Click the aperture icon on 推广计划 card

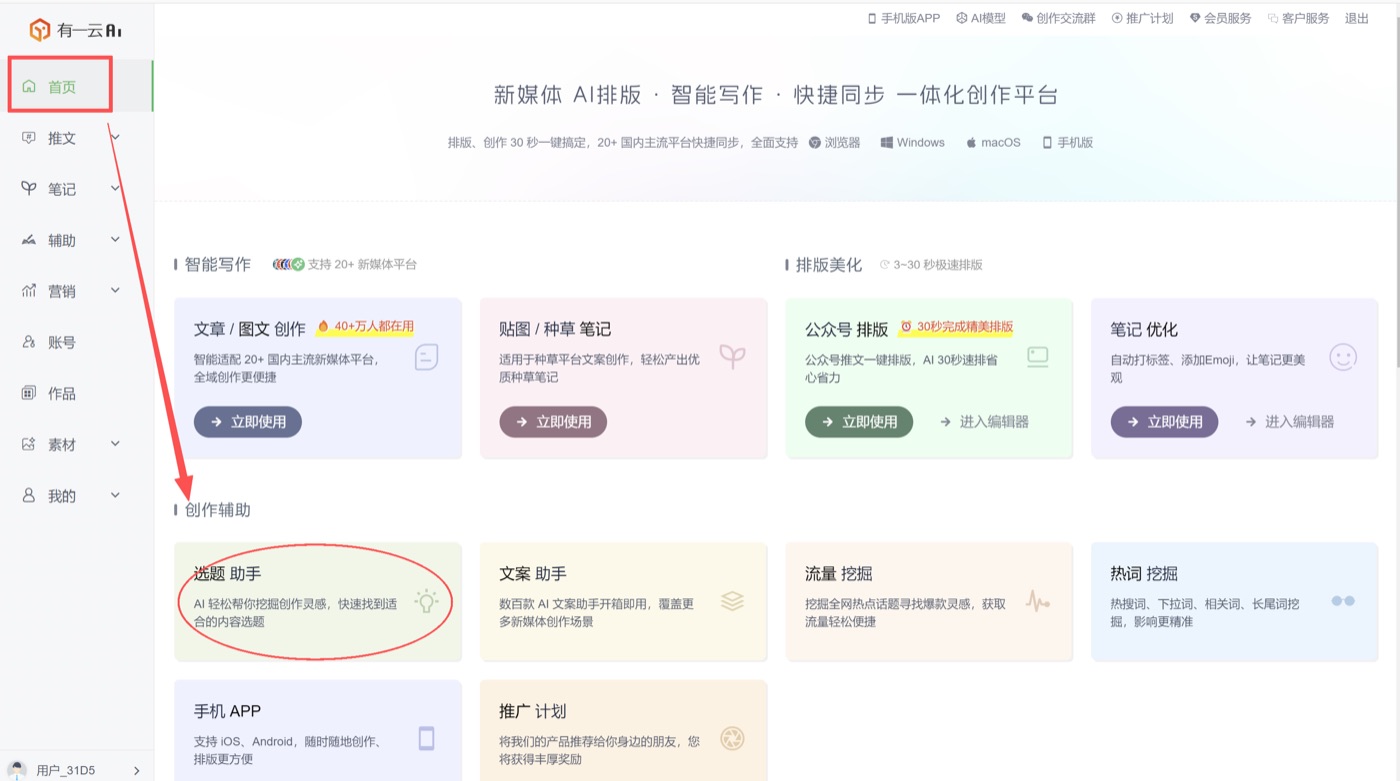click(x=733, y=738)
